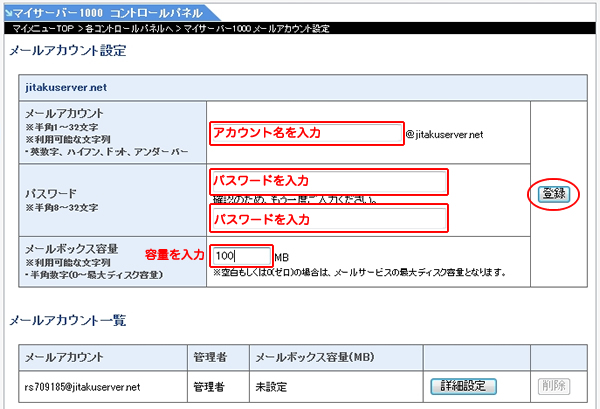Click マイサーバー1000 メールアカウント設定 breadcrumb
This screenshot has height=409, width=600.
[x=254, y=28]
